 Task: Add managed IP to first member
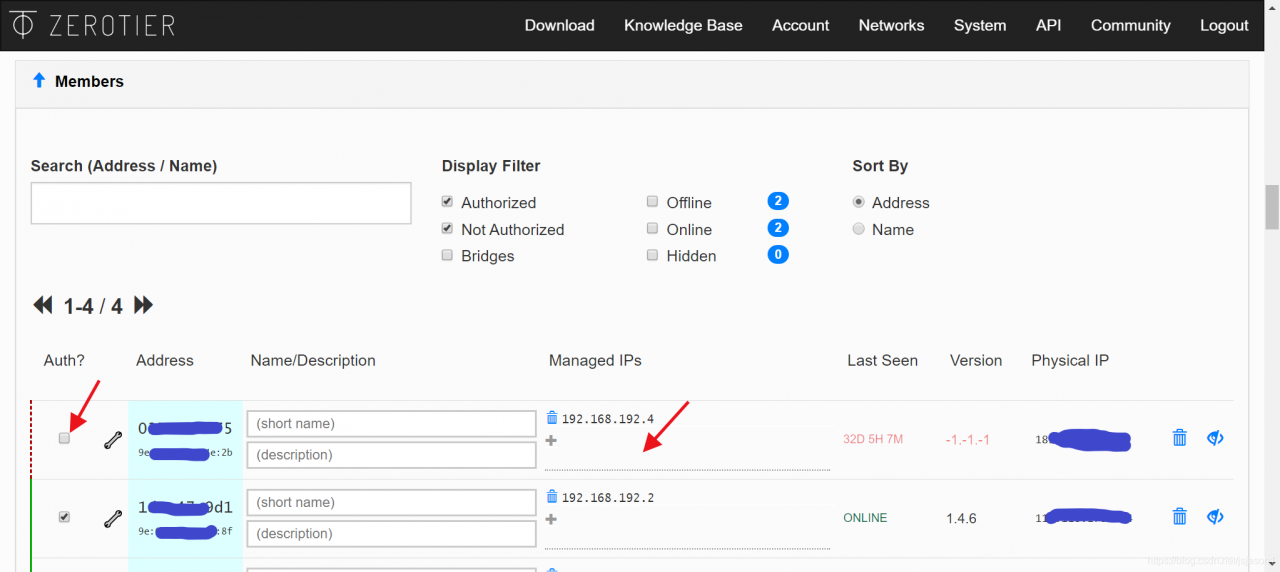tap(551, 440)
